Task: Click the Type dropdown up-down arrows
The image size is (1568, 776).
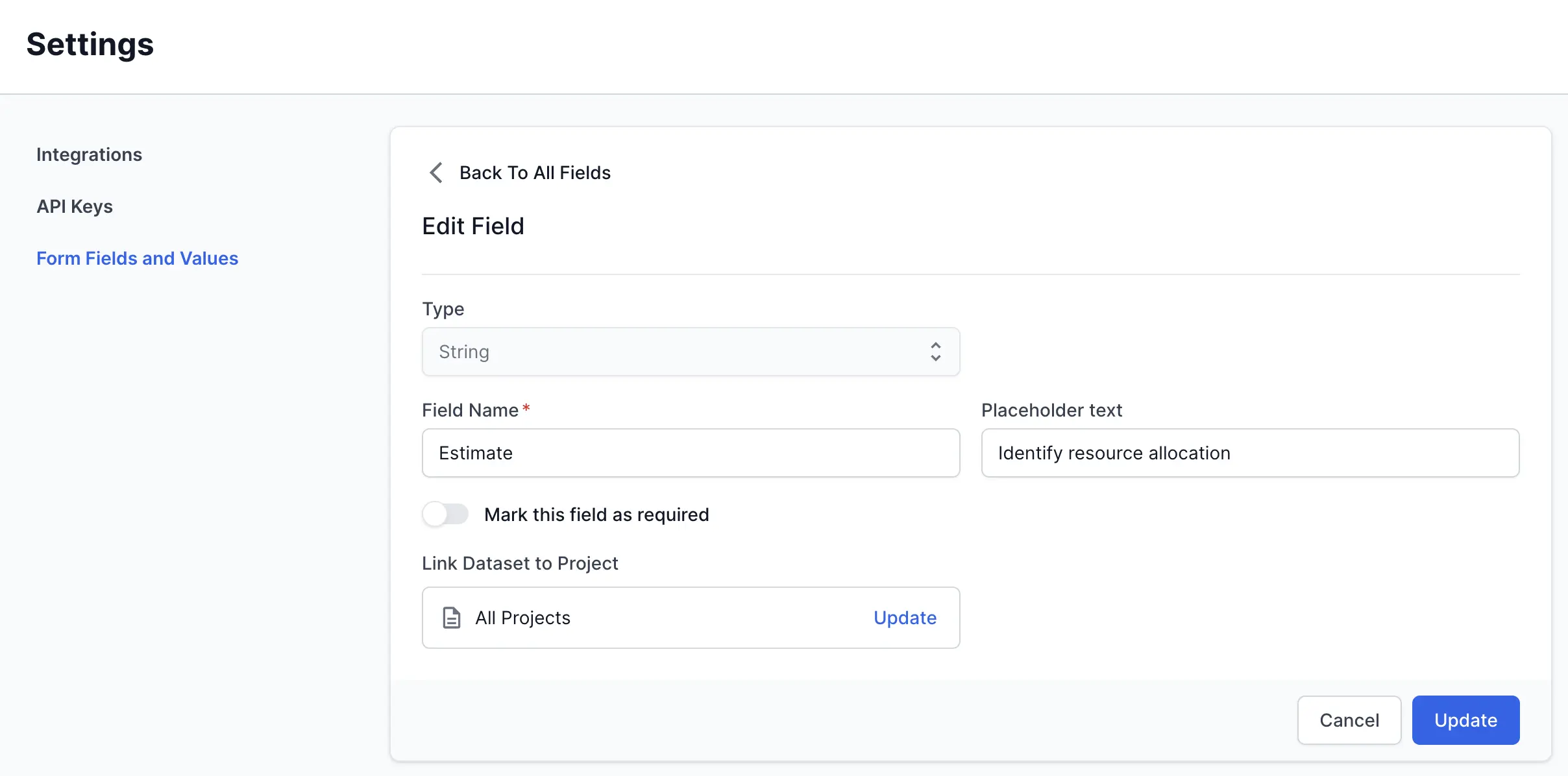Action: tap(935, 352)
